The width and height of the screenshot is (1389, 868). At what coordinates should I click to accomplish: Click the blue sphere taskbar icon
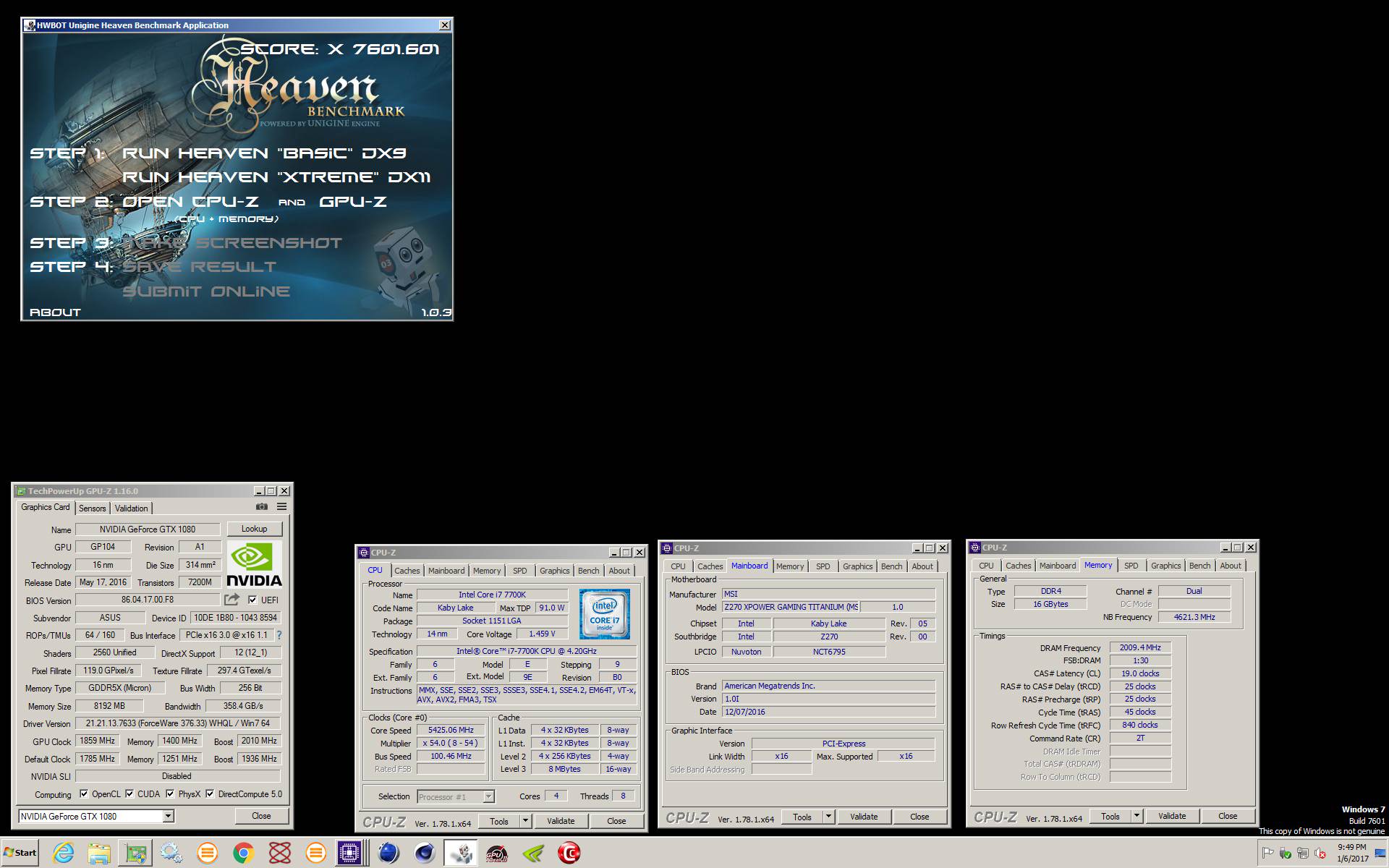click(x=388, y=853)
